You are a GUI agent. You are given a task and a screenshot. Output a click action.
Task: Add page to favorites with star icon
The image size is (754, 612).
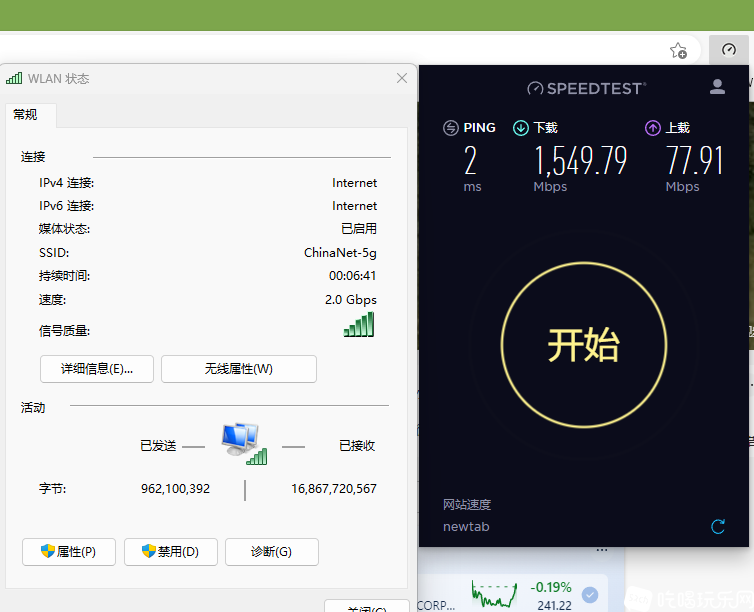point(679,50)
